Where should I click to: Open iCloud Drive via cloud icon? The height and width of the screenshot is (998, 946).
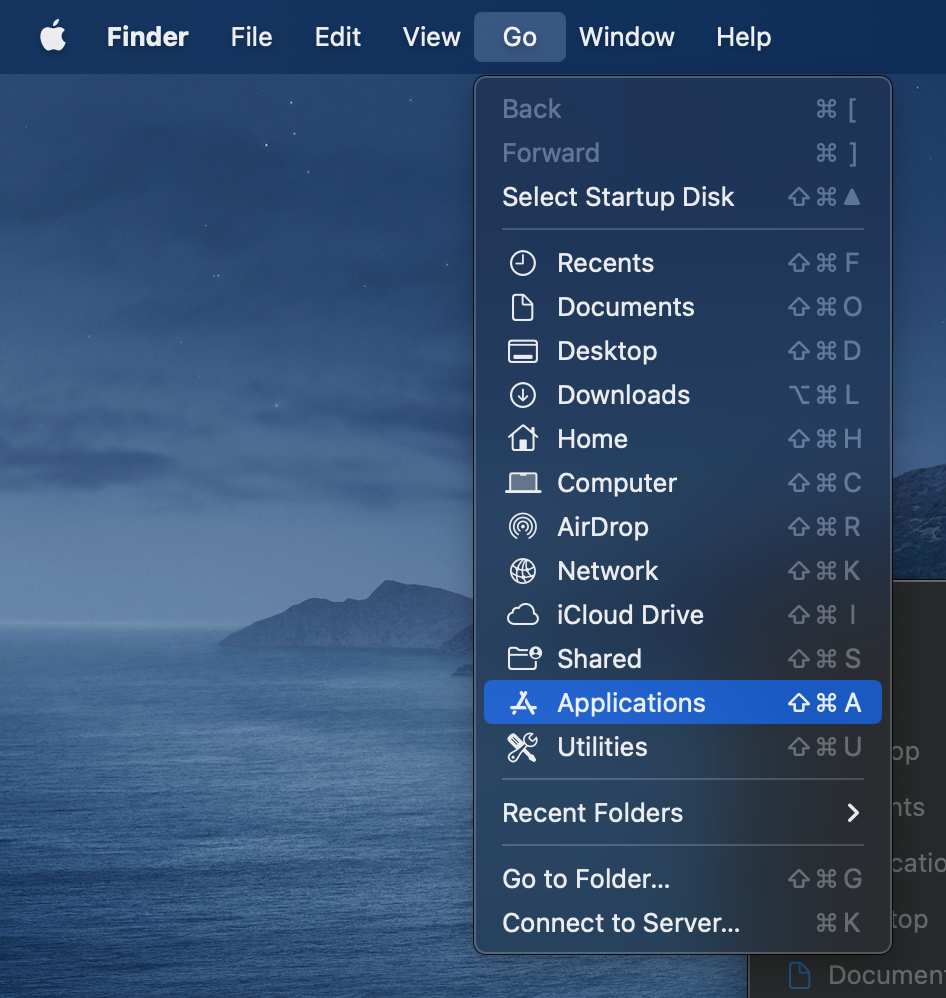point(522,615)
